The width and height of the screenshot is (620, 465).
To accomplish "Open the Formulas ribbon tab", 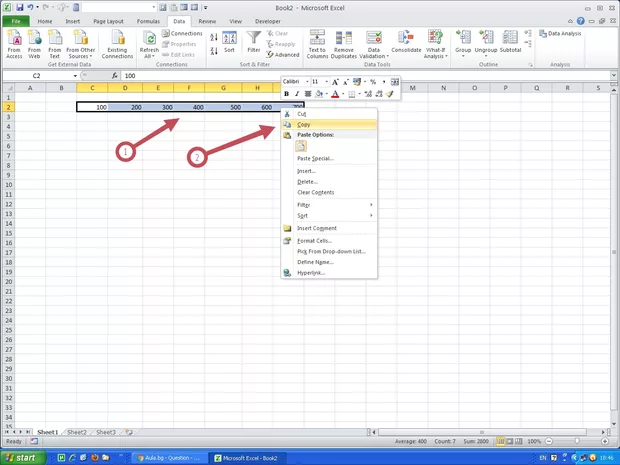I will click(147, 20).
